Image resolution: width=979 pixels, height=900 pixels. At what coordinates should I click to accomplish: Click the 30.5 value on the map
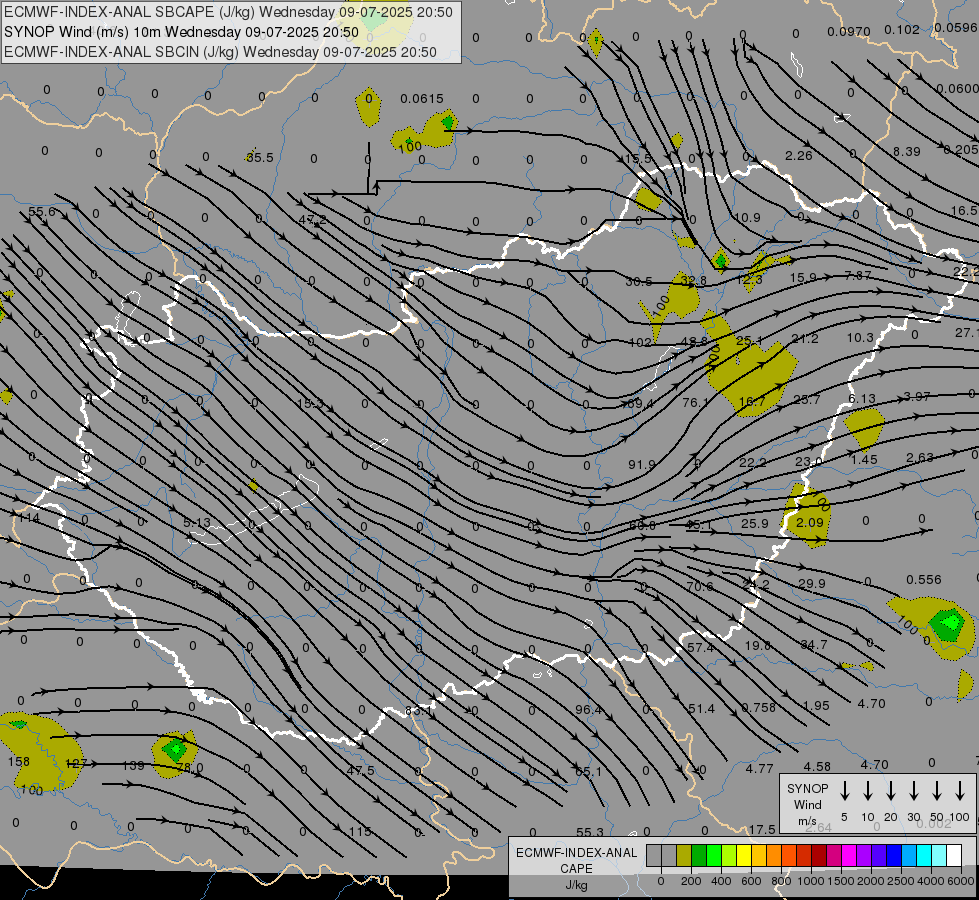[x=639, y=282]
